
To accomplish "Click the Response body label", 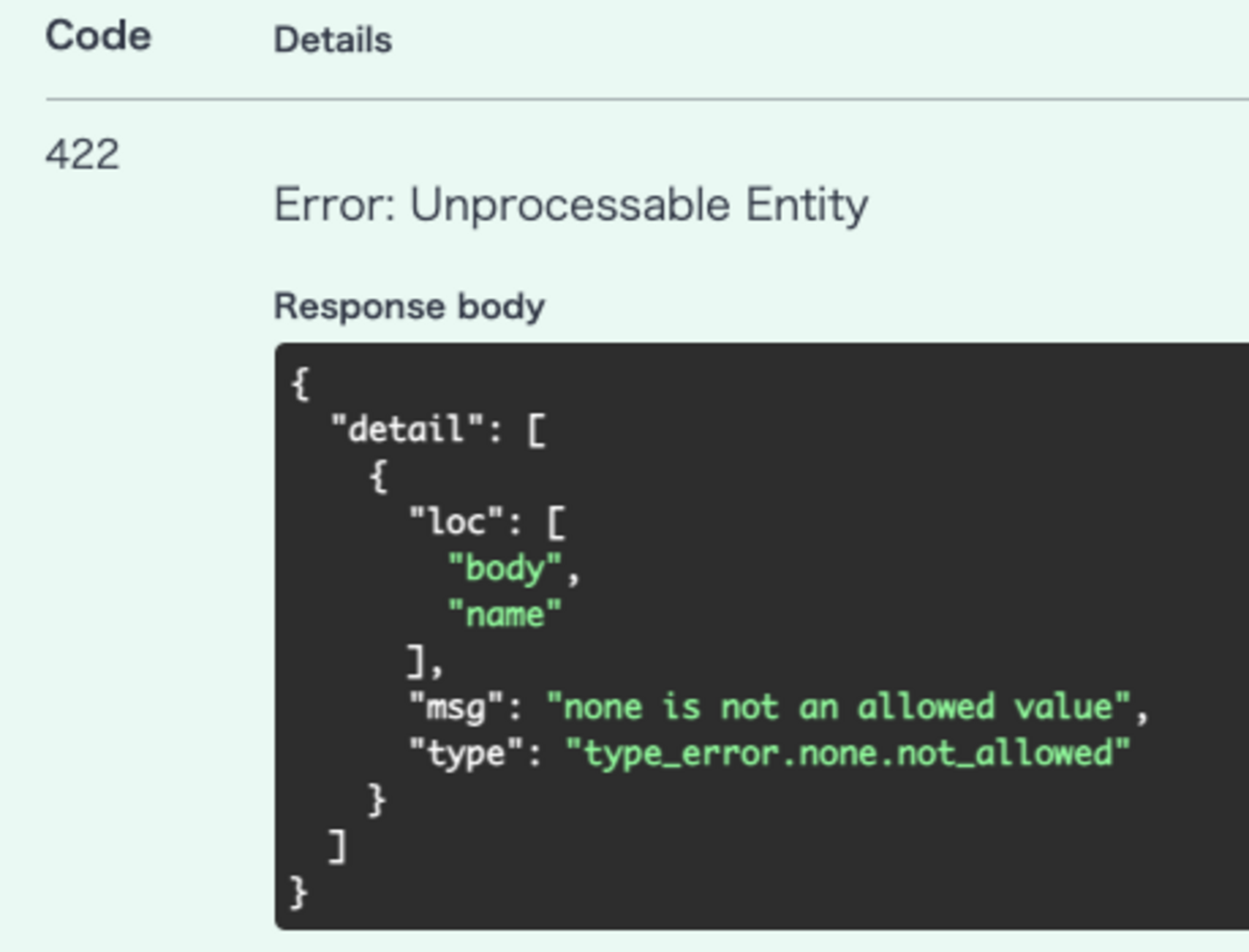I will point(409,306).
